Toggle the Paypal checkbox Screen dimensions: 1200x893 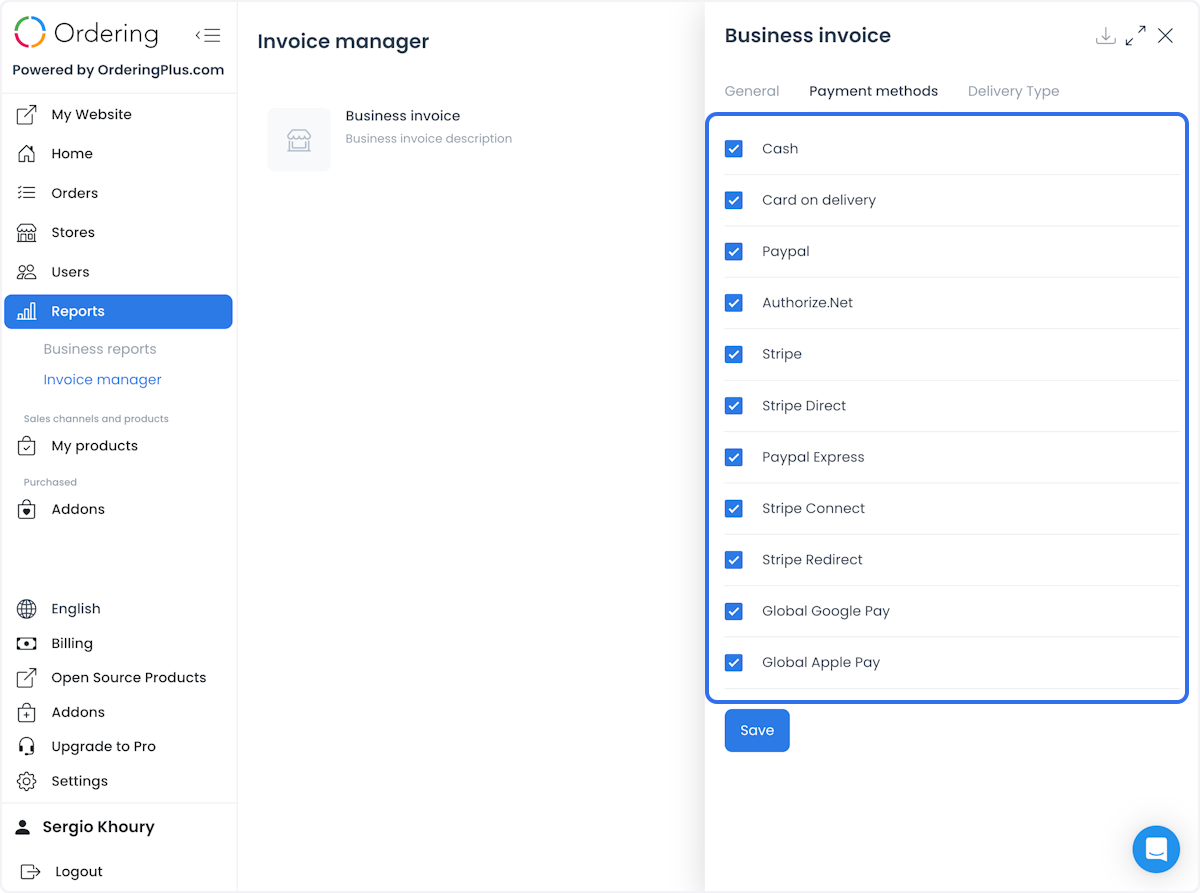click(x=734, y=252)
